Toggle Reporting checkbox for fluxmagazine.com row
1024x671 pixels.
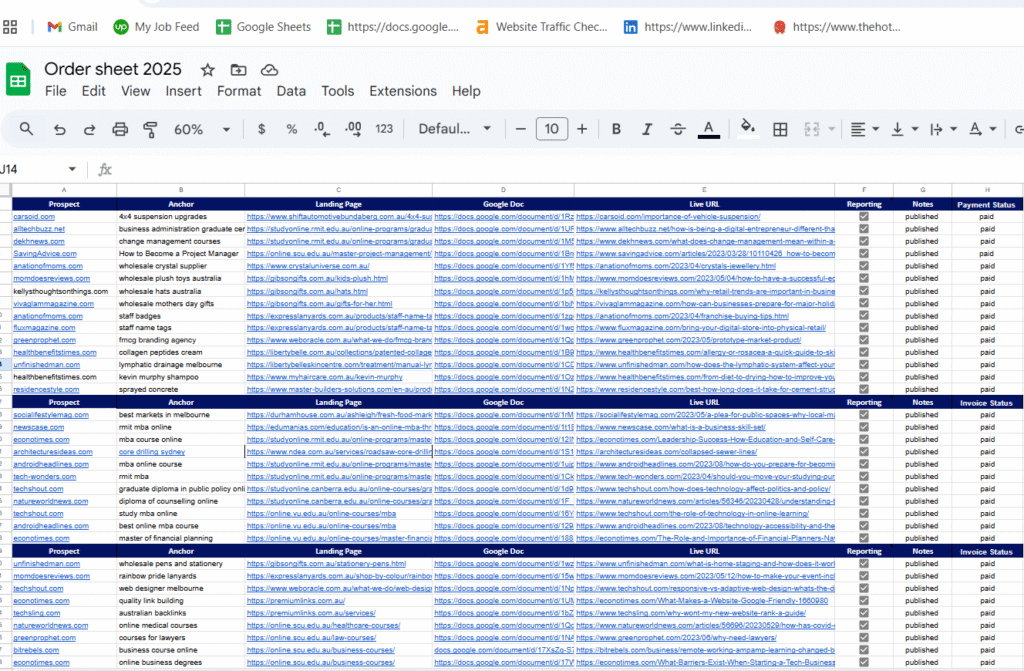864,328
